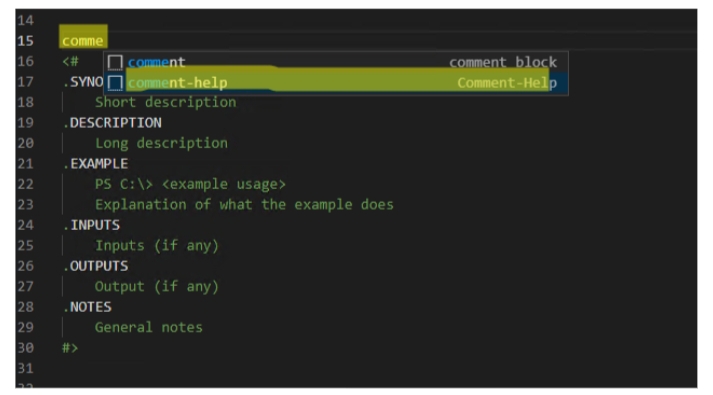Viewport: 713px width, 395px height.
Task: Click the .NOTES keyword line
Action: click(87, 307)
